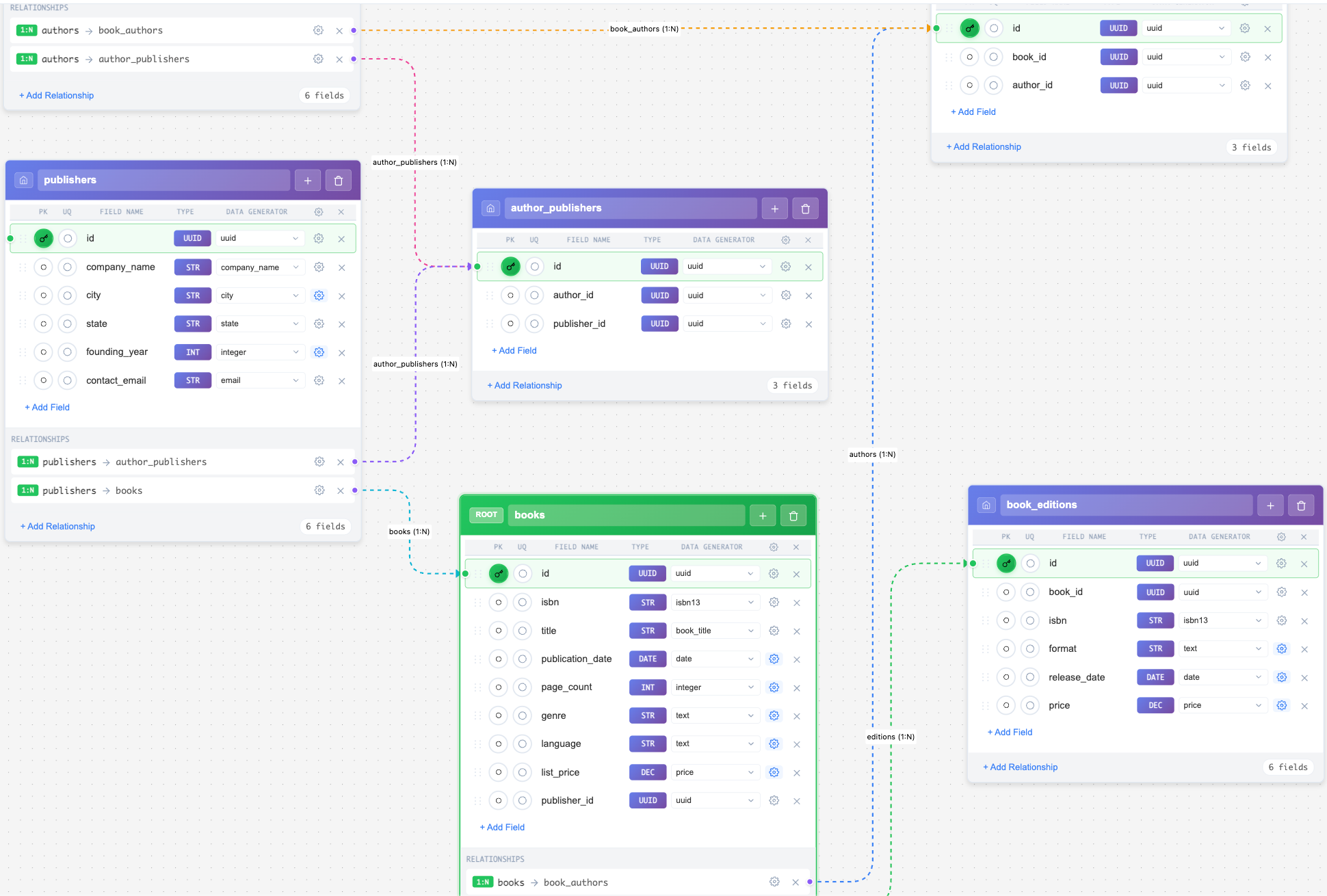
Task: Open the settings gear for the city field
Action: [319, 295]
